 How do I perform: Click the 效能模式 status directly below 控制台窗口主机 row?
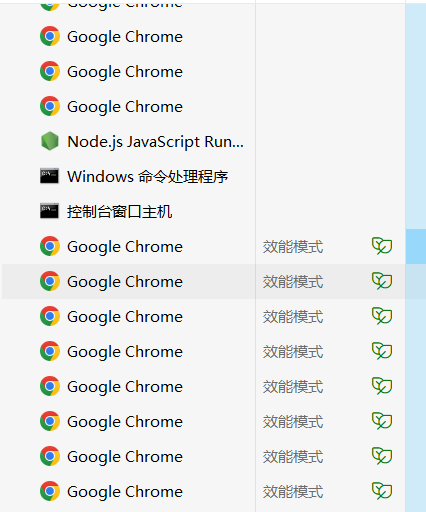tap(293, 247)
